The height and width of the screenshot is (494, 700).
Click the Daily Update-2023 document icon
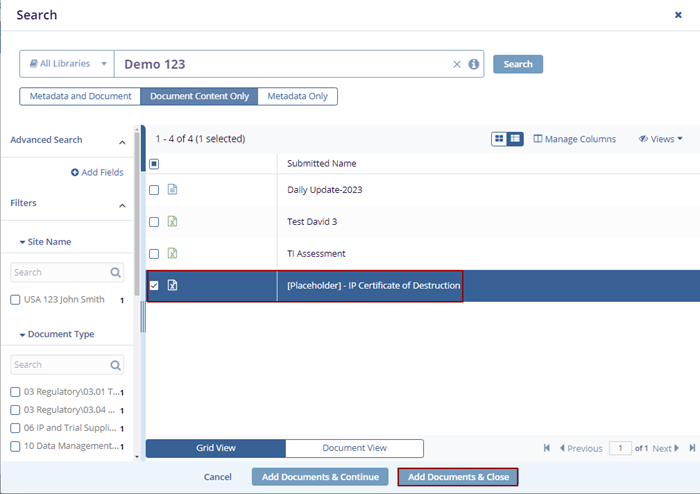pos(172,190)
